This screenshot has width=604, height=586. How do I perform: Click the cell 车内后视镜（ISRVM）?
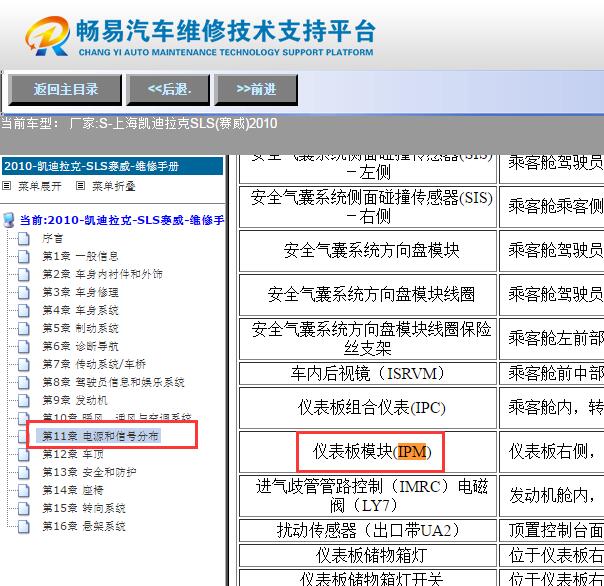tap(368, 373)
